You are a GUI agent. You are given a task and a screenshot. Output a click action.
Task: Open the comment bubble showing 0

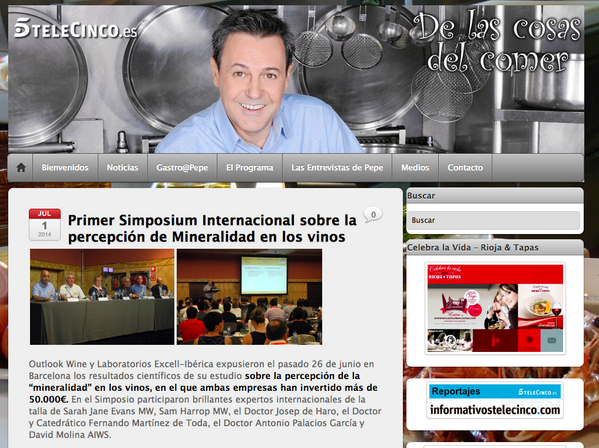(373, 215)
